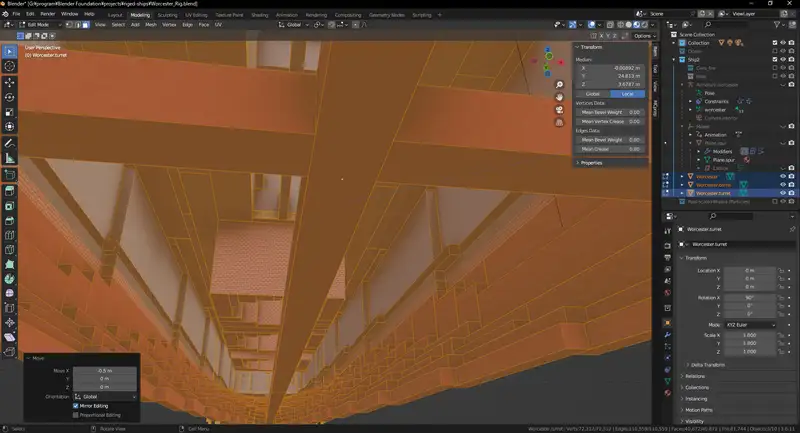The image size is (800, 433).
Task: Expand the Motion Paths section
Action: 698,410
